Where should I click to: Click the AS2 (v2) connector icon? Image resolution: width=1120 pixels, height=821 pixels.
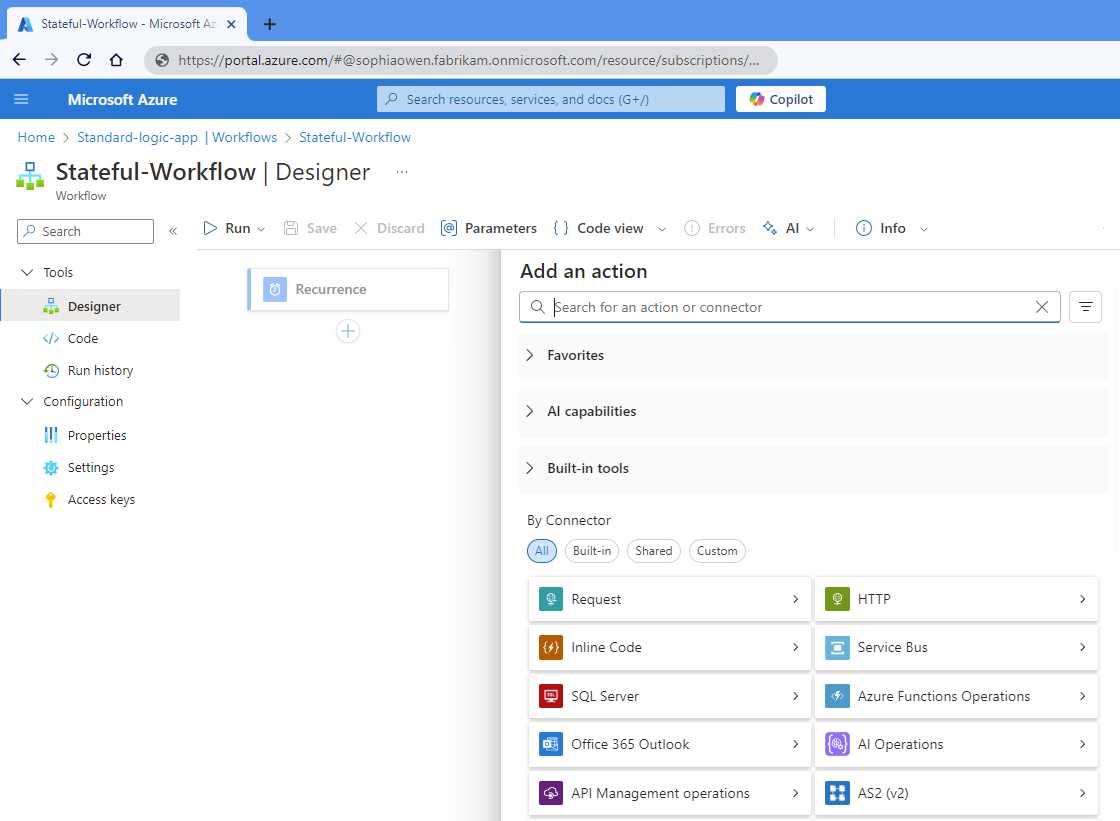837,793
